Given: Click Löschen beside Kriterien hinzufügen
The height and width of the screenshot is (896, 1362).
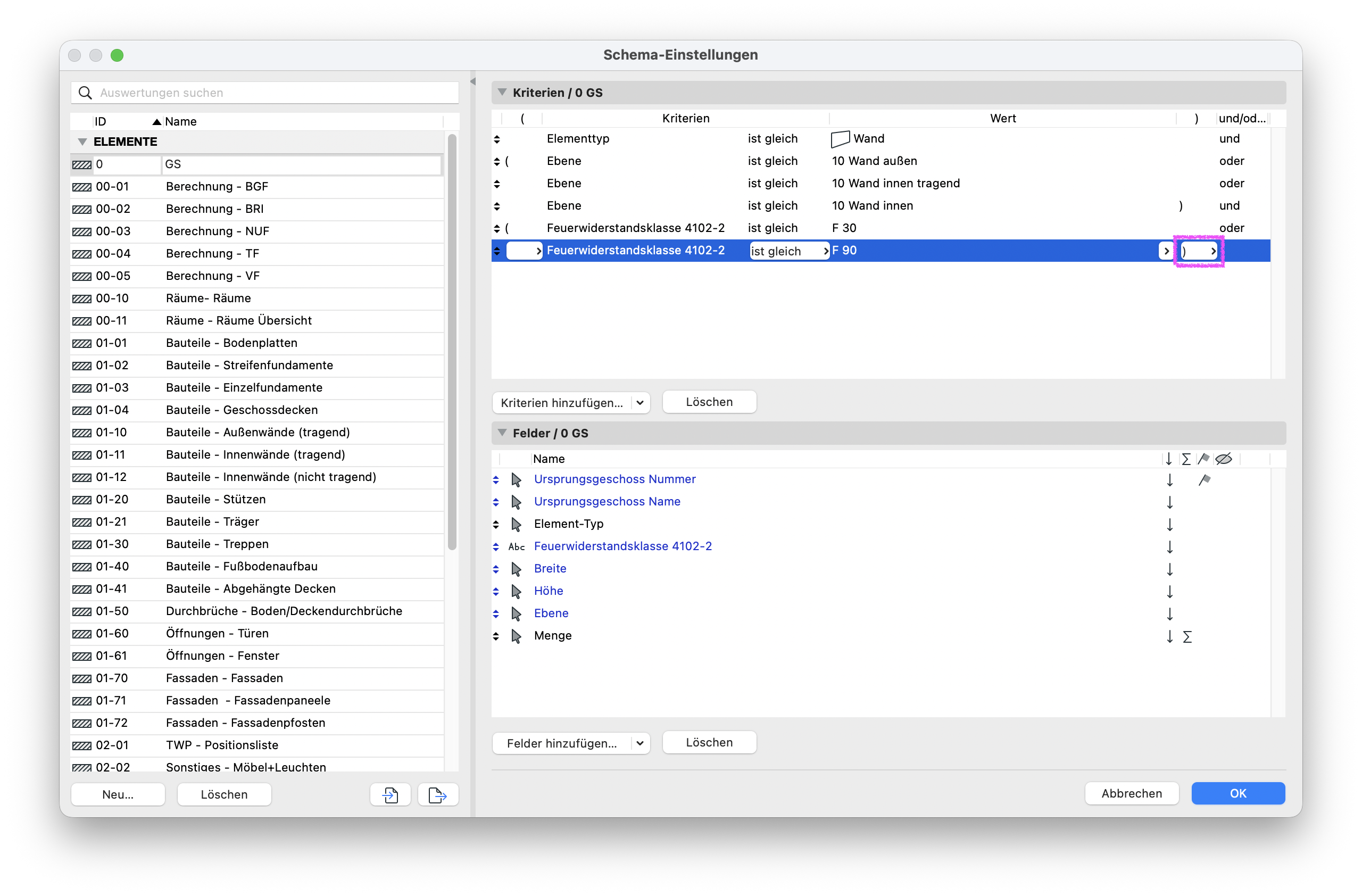Looking at the screenshot, I should click(709, 402).
